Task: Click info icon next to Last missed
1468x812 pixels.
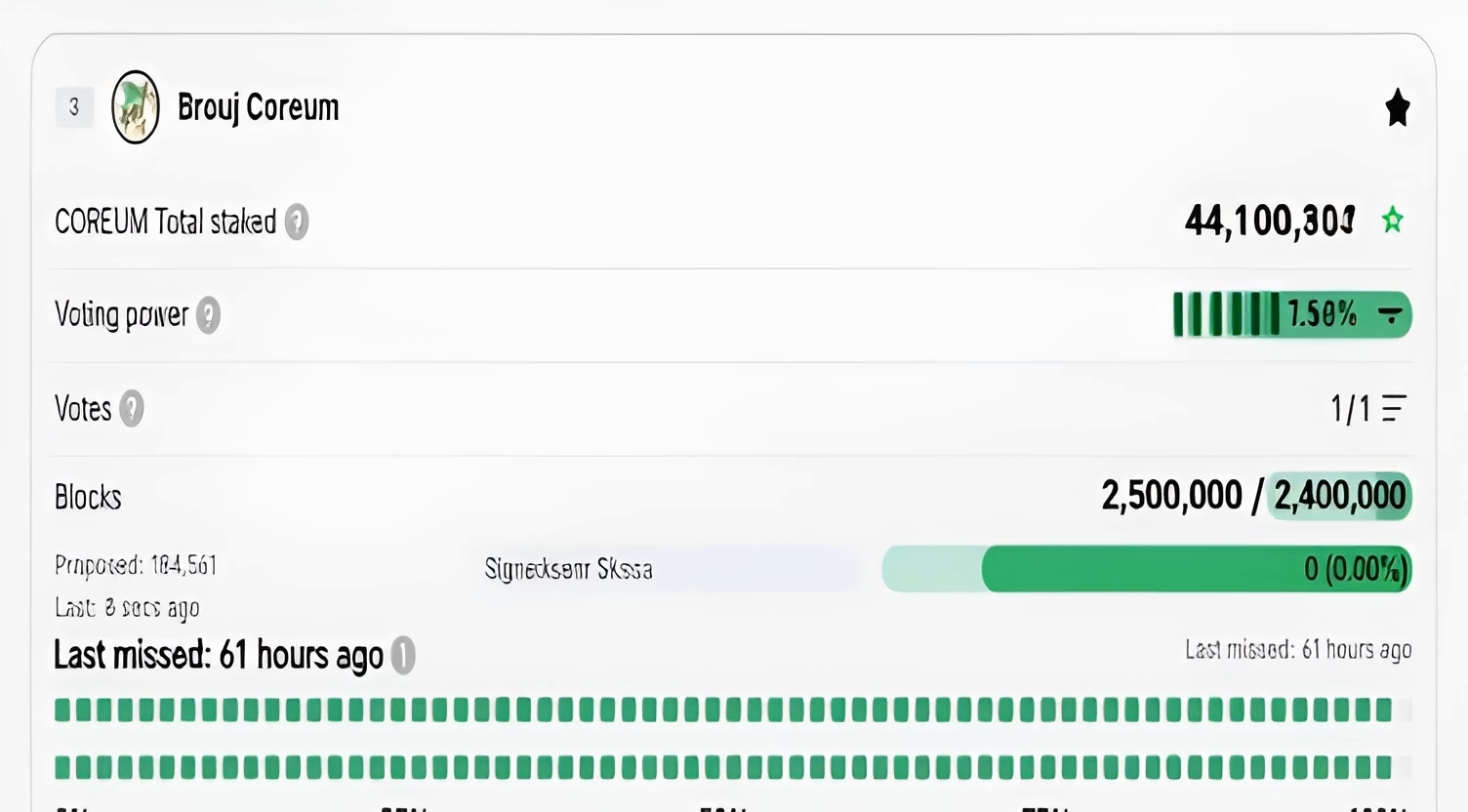Action: tap(403, 656)
